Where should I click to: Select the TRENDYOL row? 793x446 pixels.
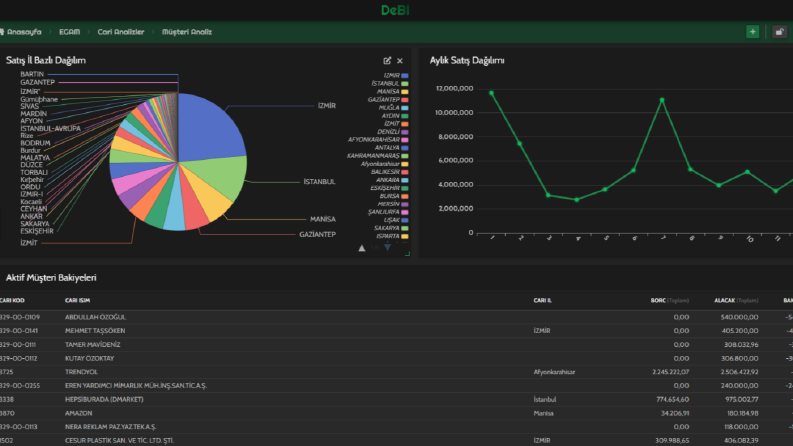point(396,372)
